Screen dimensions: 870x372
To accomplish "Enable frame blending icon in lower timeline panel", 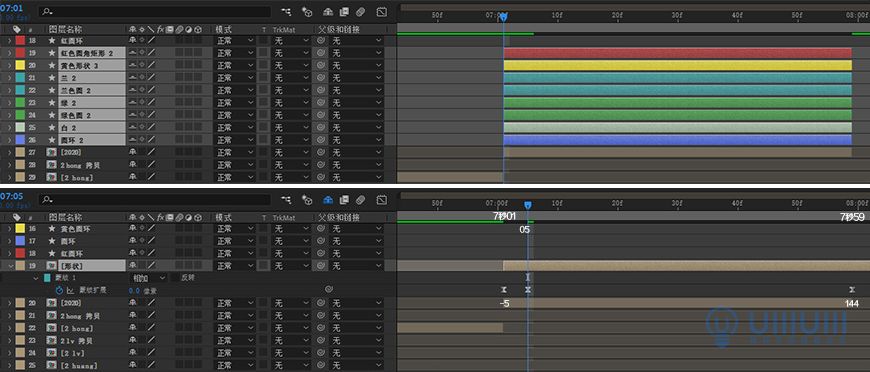I will tap(344, 199).
